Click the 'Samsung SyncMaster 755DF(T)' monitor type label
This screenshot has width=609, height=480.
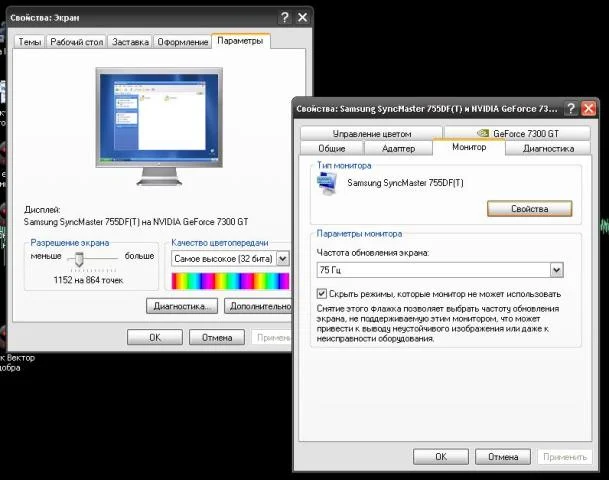point(405,183)
